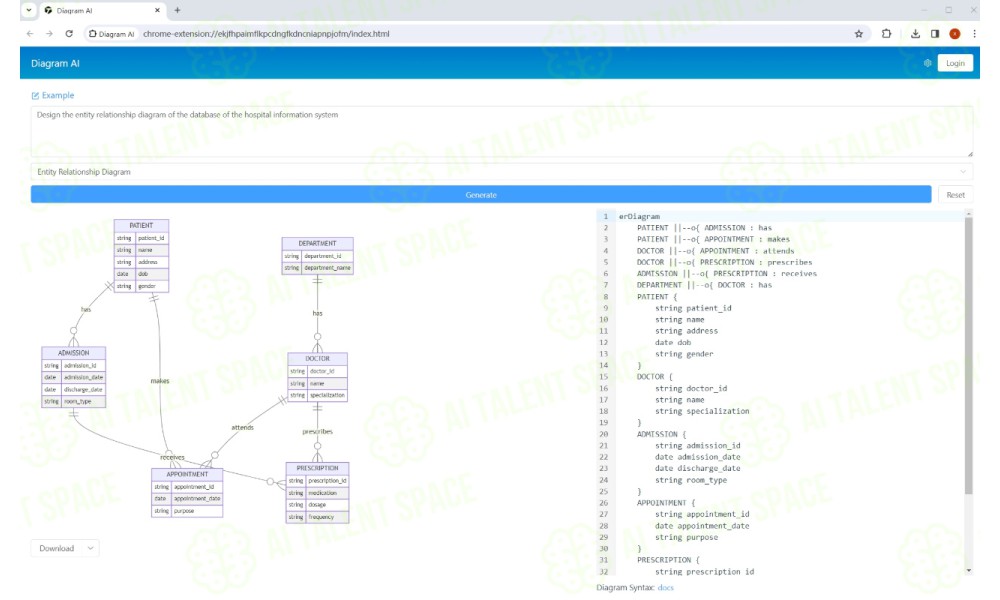Image resolution: width=1000 pixels, height=600 pixels.
Task: Click the 'attends' relationship label
Action: click(x=242, y=428)
